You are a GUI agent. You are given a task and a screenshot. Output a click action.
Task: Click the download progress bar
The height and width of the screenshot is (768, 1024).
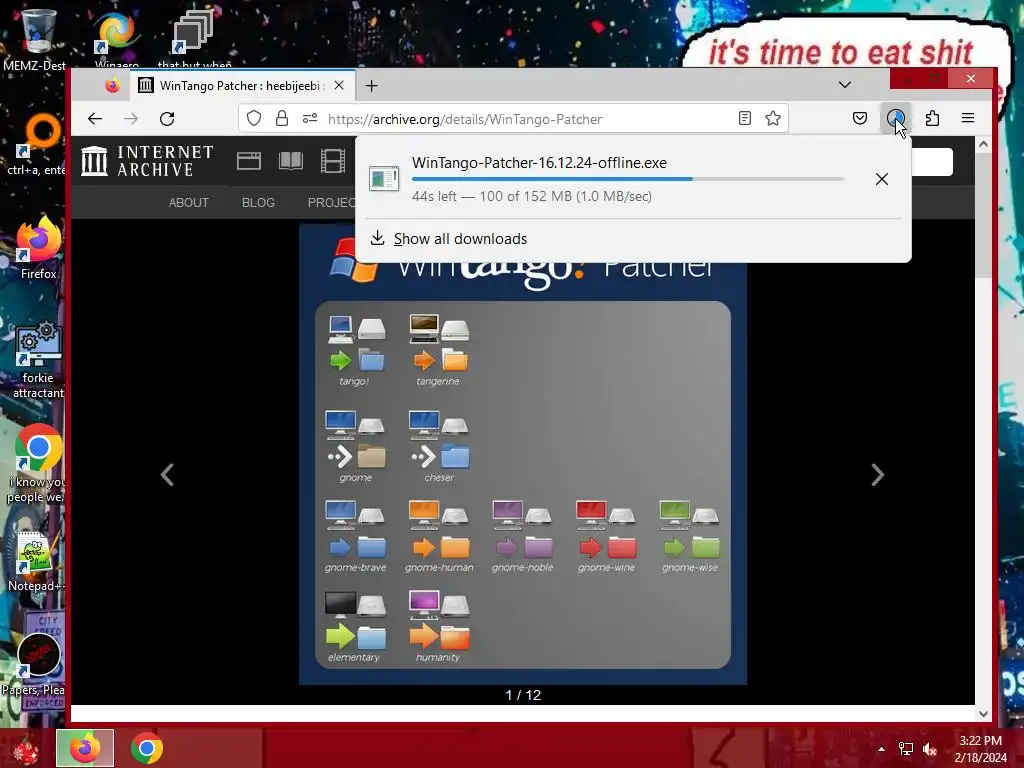click(628, 179)
